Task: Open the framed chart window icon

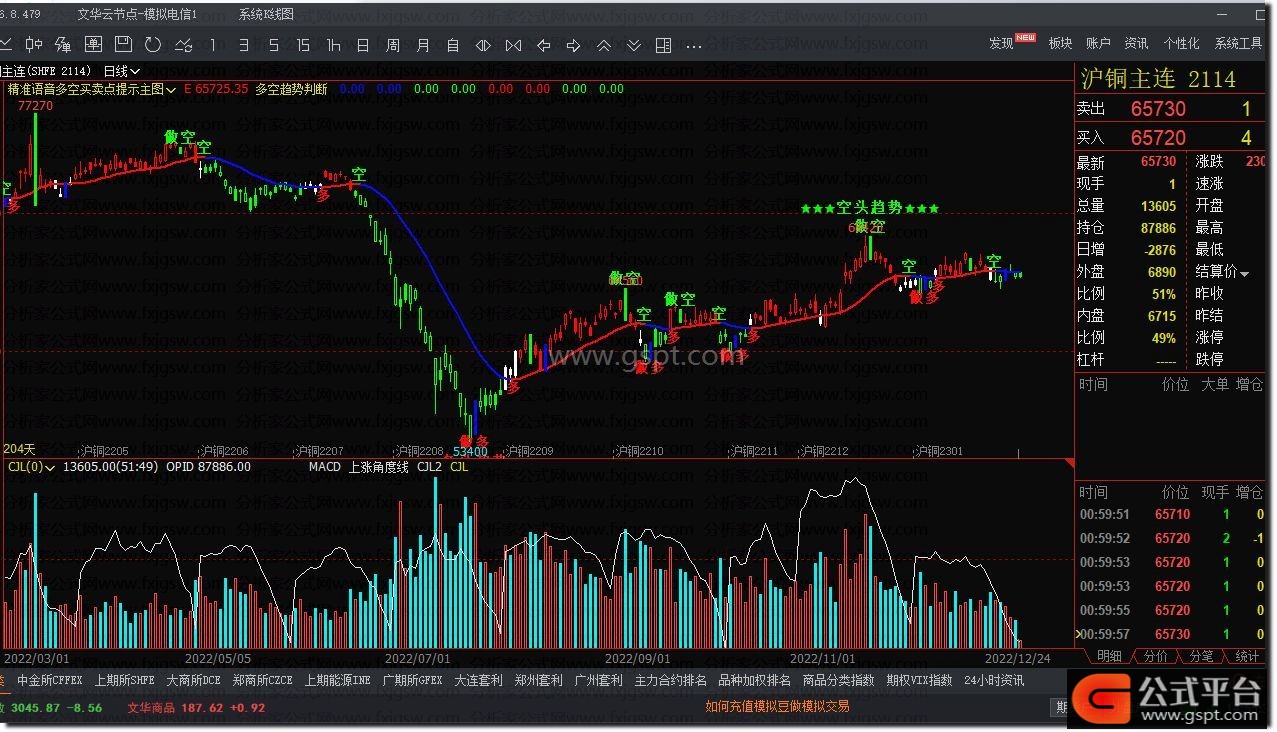Action: click(x=93, y=45)
